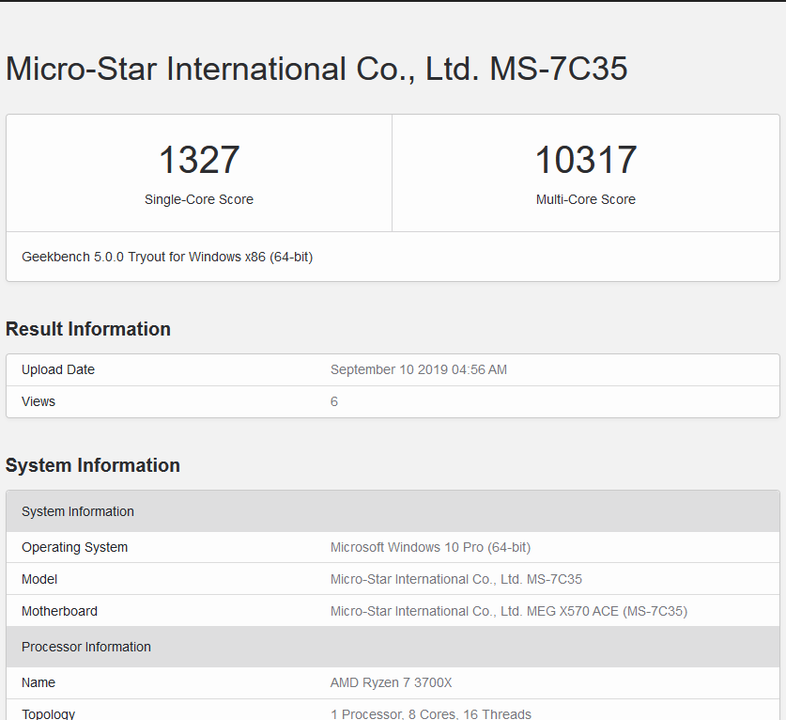
Task: Select the Model value ending MS-7C35
Action: [x=456, y=580]
